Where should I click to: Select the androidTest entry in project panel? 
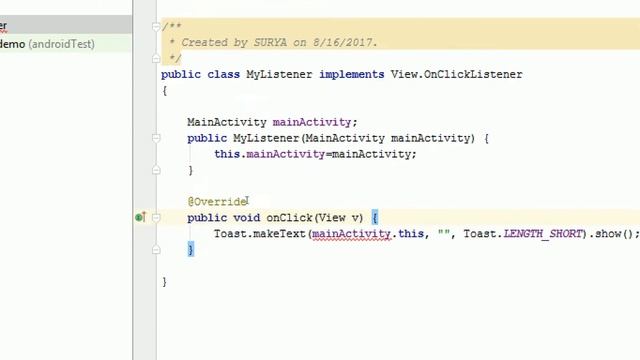pyautogui.click(x=47, y=44)
